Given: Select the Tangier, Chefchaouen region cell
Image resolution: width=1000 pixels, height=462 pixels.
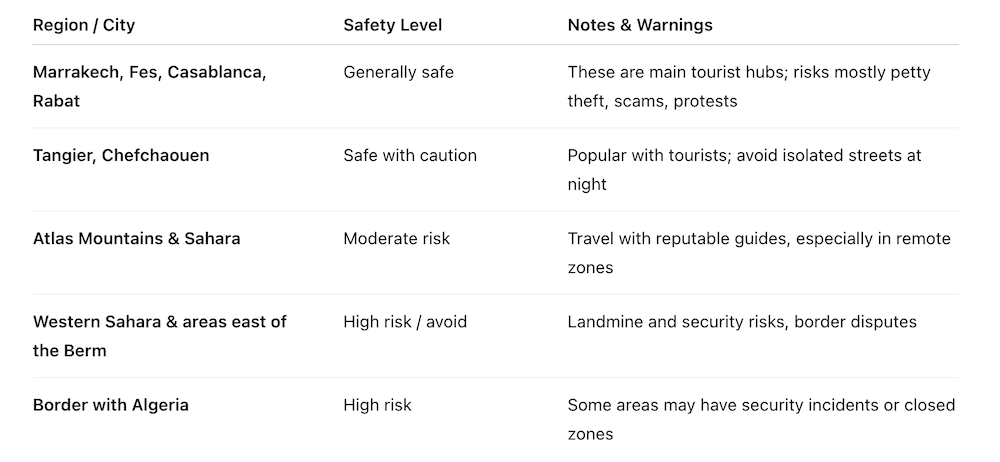Looking at the screenshot, I should click(x=121, y=155).
